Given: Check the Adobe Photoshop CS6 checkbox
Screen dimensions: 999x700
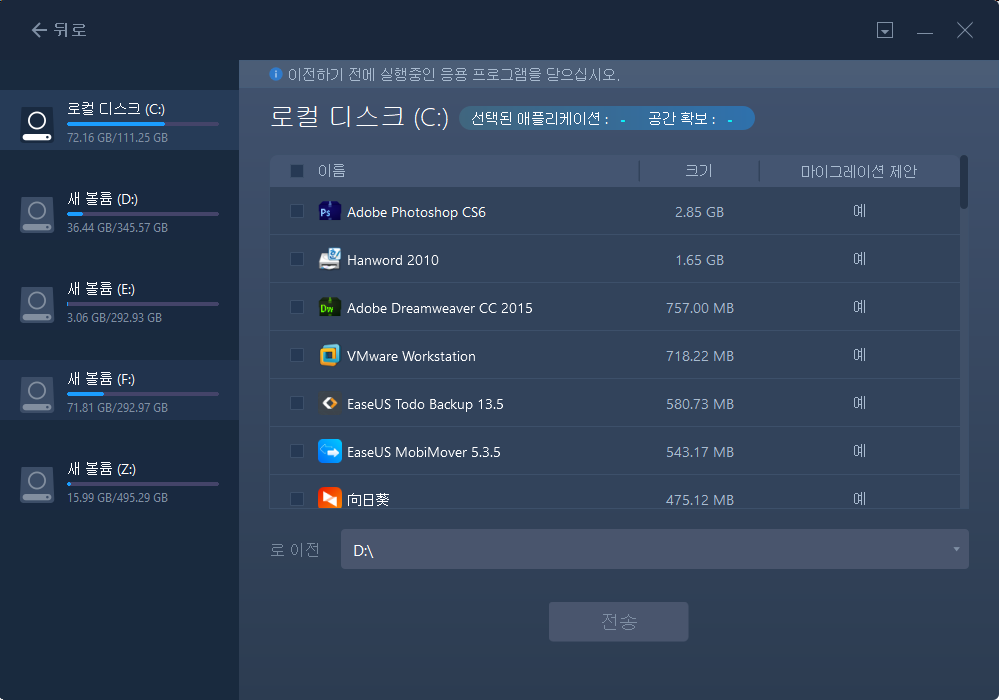Looking at the screenshot, I should click(297, 211).
